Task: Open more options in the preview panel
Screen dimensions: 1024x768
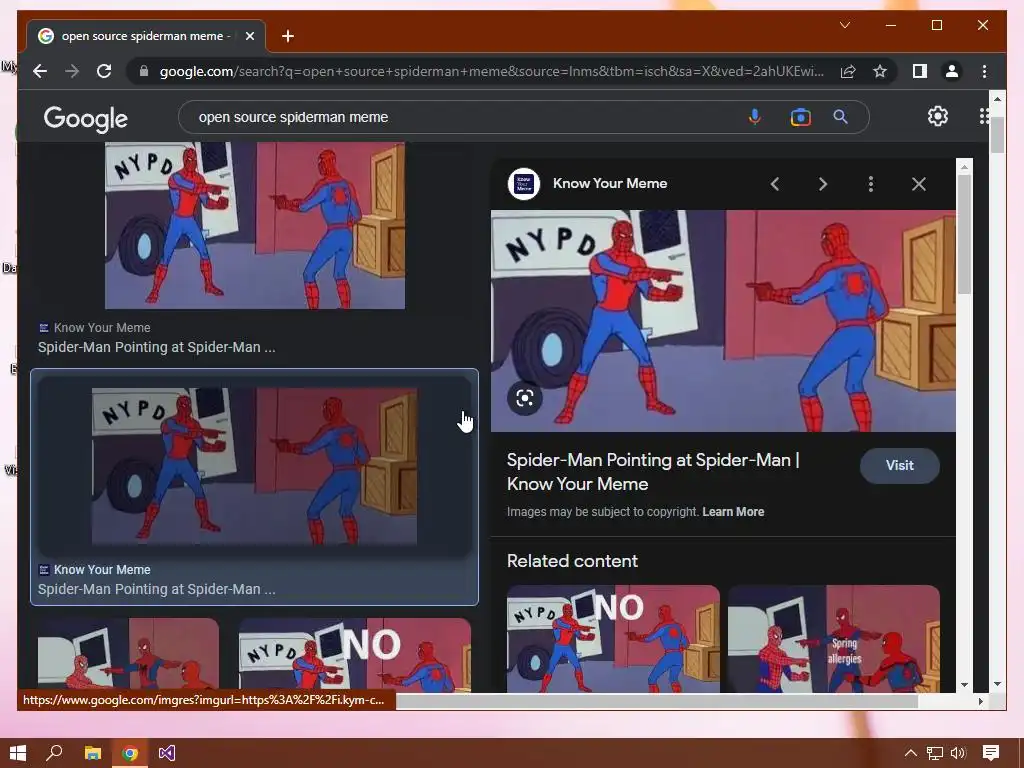Action: pos(871,184)
